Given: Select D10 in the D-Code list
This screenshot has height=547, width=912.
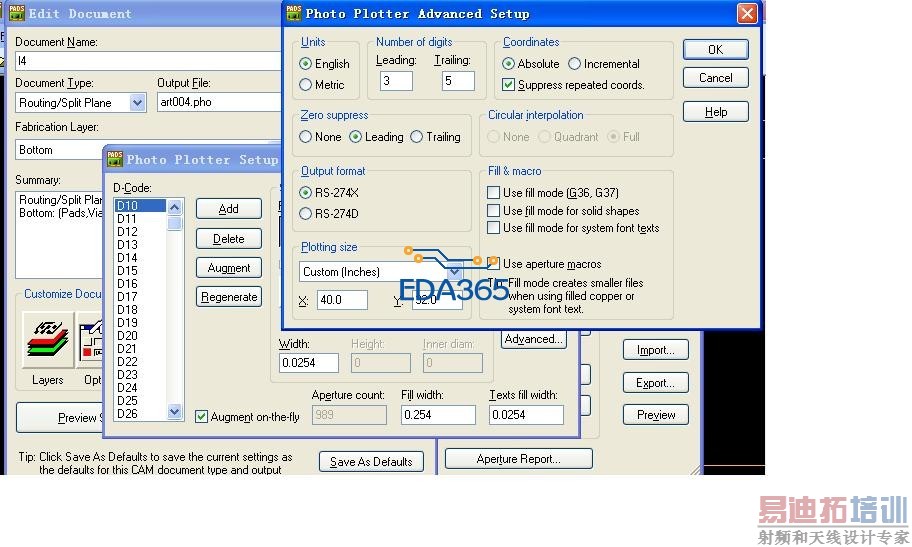Looking at the screenshot, I should (140, 205).
